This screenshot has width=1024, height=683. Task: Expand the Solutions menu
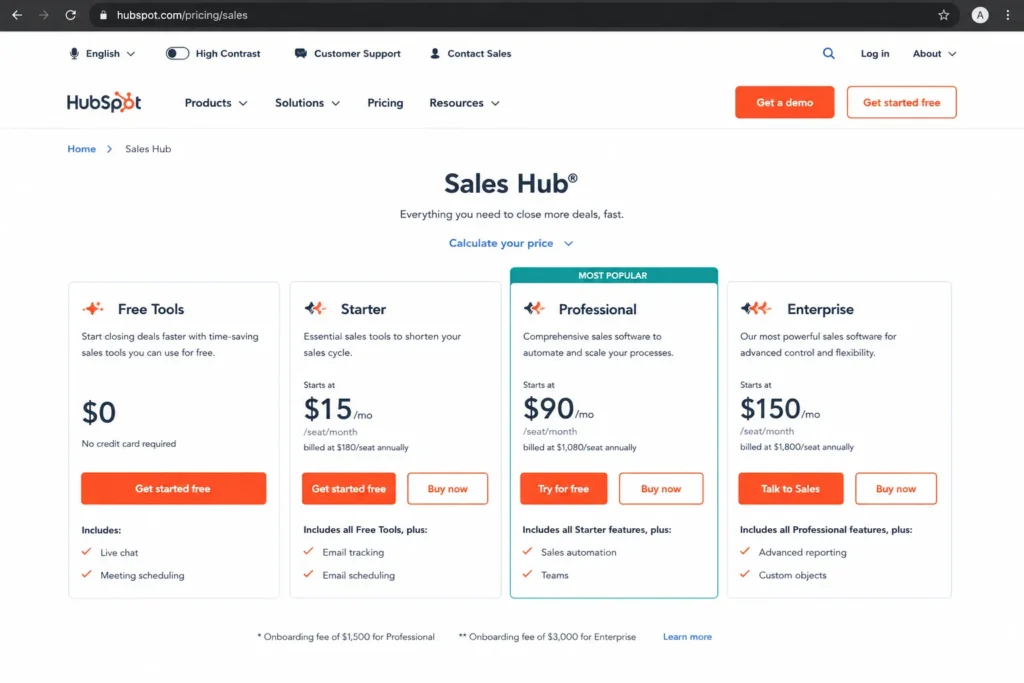[x=307, y=103]
